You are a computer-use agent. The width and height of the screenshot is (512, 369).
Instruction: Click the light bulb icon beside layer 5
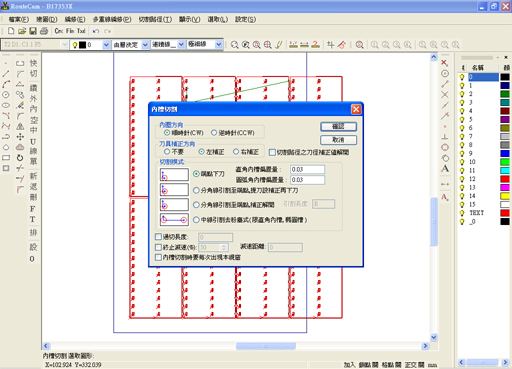(x=462, y=119)
